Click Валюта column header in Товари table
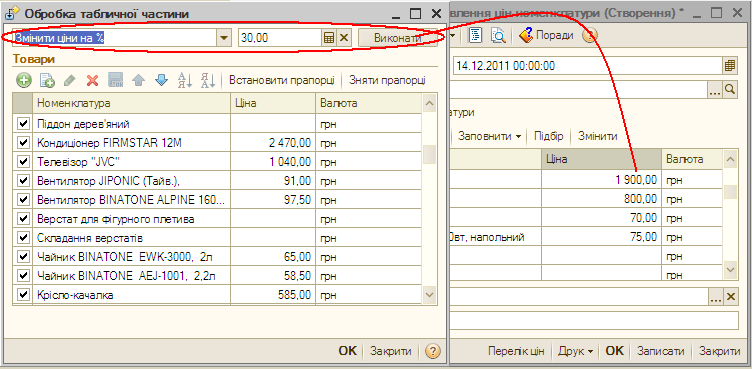This screenshot has height=369, width=752. click(369, 104)
